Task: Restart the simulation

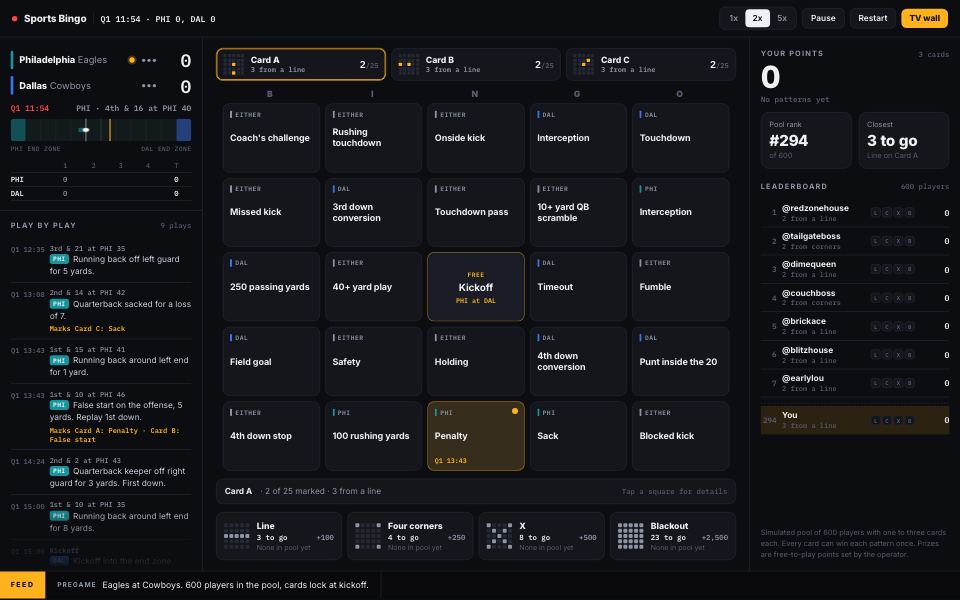Action: [872, 18]
